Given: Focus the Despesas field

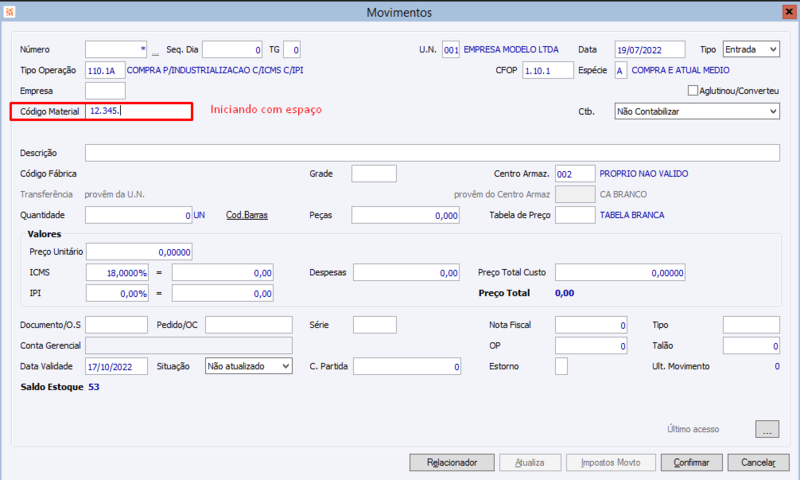Looking at the screenshot, I should click(x=407, y=272).
